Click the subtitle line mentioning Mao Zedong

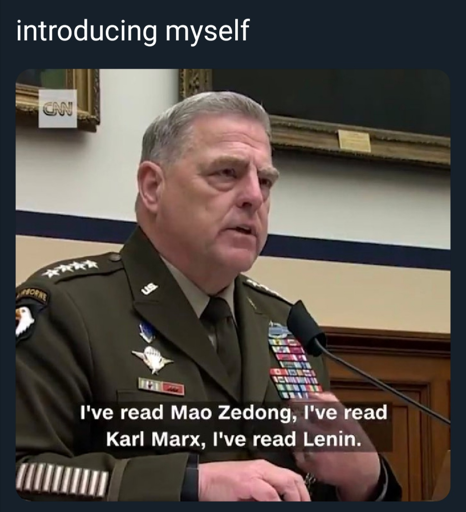[233, 413]
